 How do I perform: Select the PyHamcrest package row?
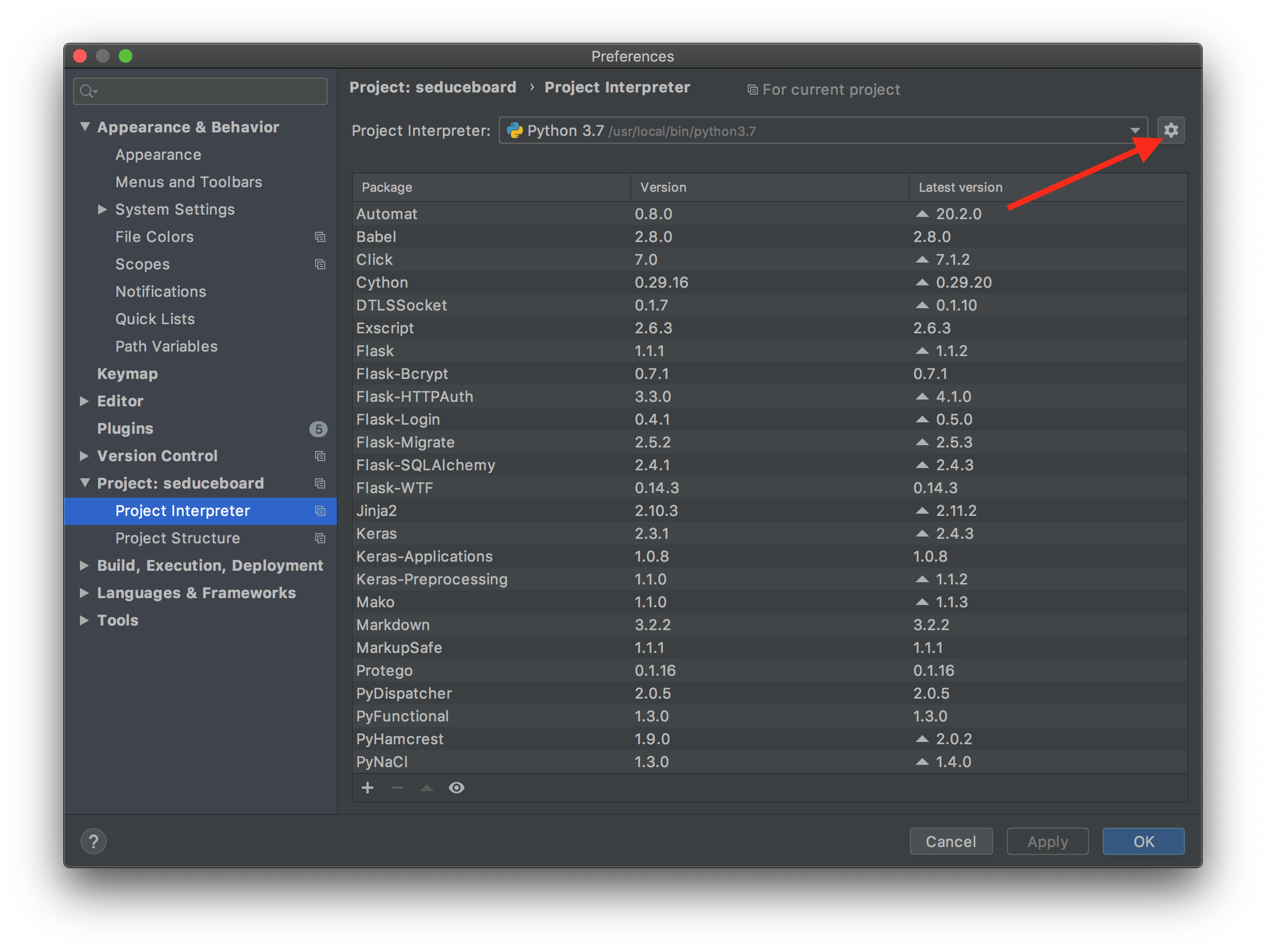tap(769, 739)
